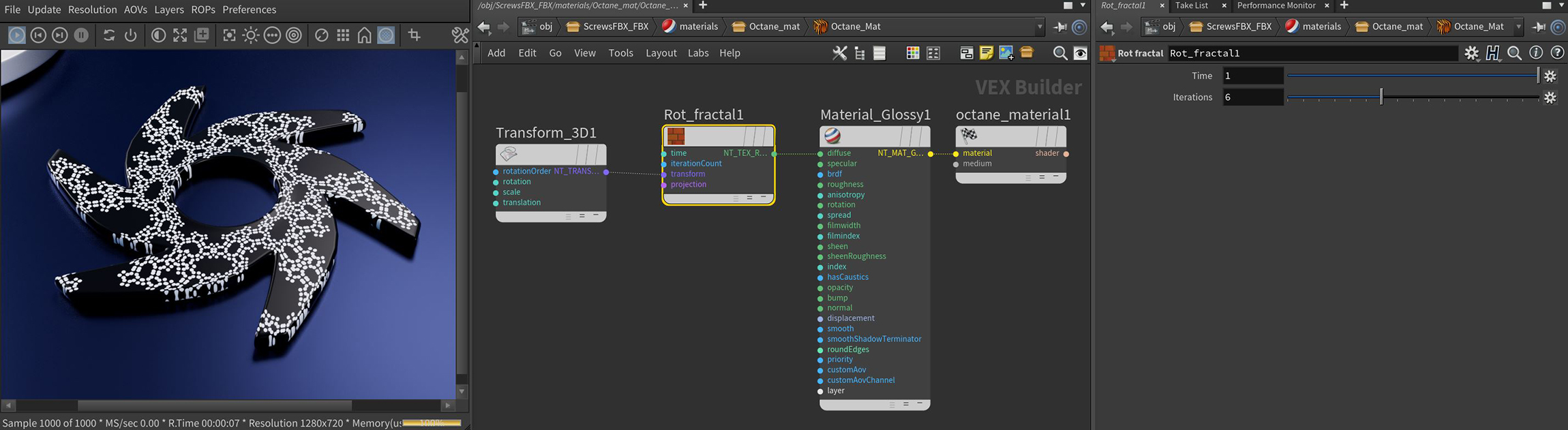The width and height of the screenshot is (1568, 430).
Task: Toggle the eye display options in network editor
Action: pos(1081,53)
